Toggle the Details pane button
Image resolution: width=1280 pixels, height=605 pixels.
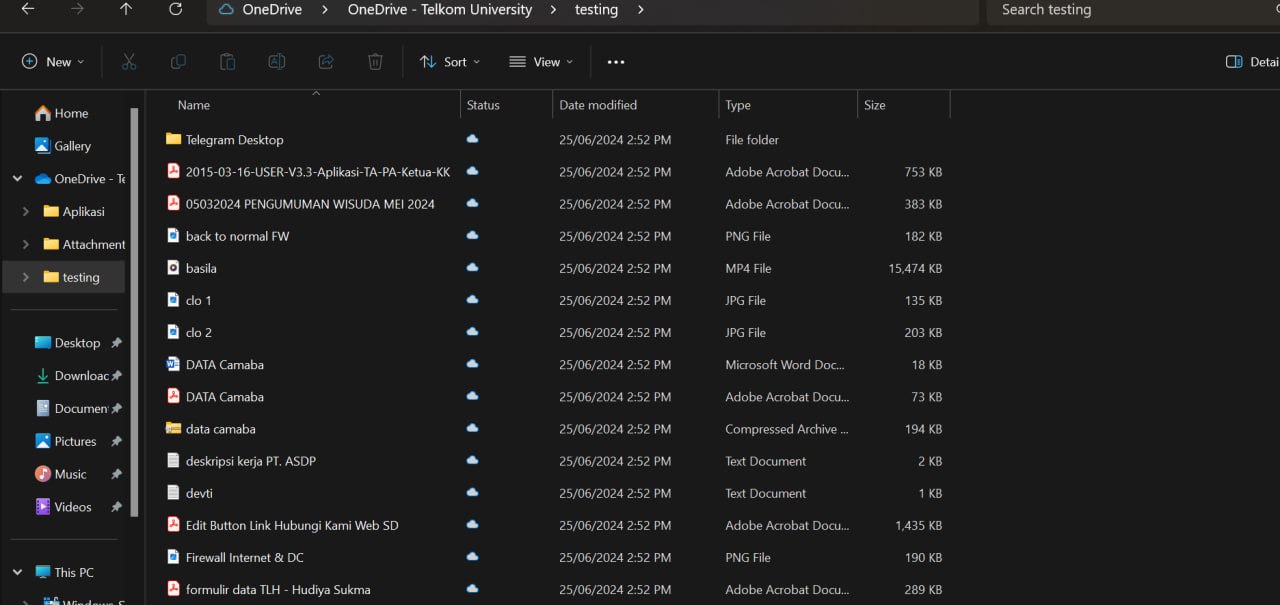click(x=1251, y=62)
